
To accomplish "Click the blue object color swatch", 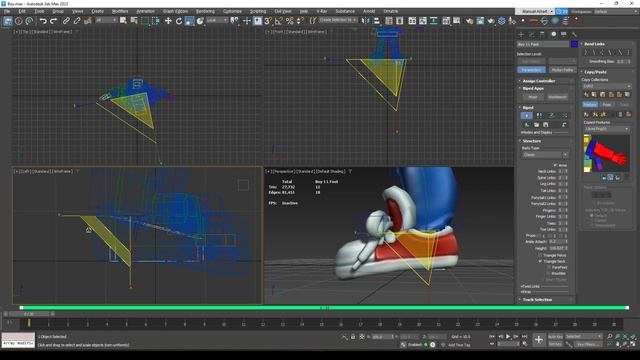I will [x=574, y=44].
